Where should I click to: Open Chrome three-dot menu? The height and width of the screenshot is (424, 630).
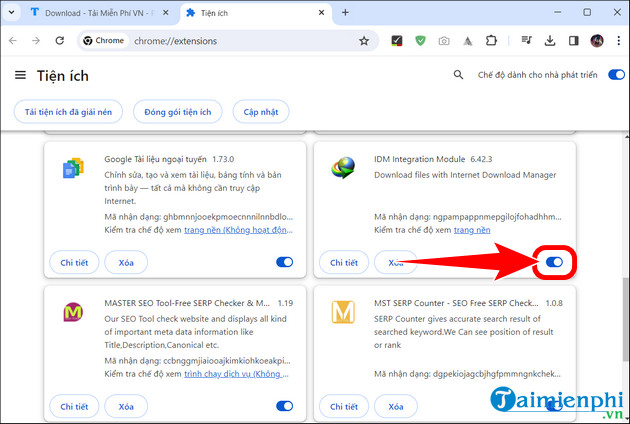click(619, 41)
